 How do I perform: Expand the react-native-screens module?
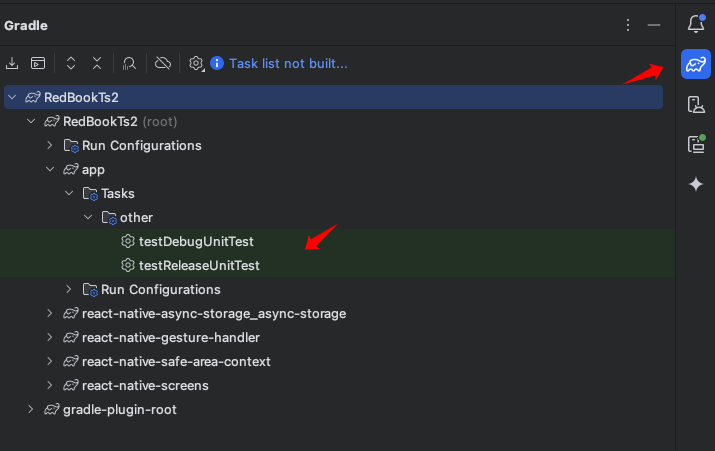point(50,385)
